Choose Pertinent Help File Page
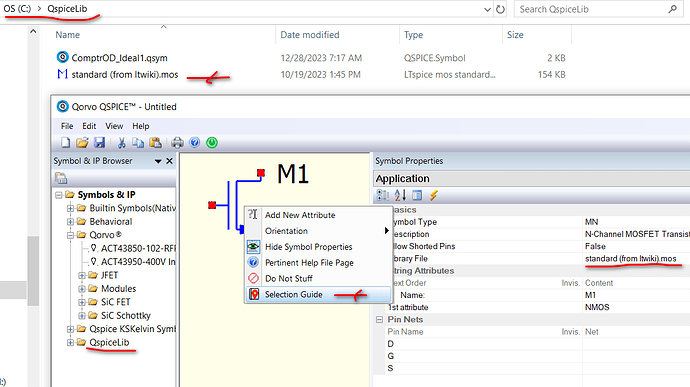Screen dimensions: 690x387 (318, 262)
